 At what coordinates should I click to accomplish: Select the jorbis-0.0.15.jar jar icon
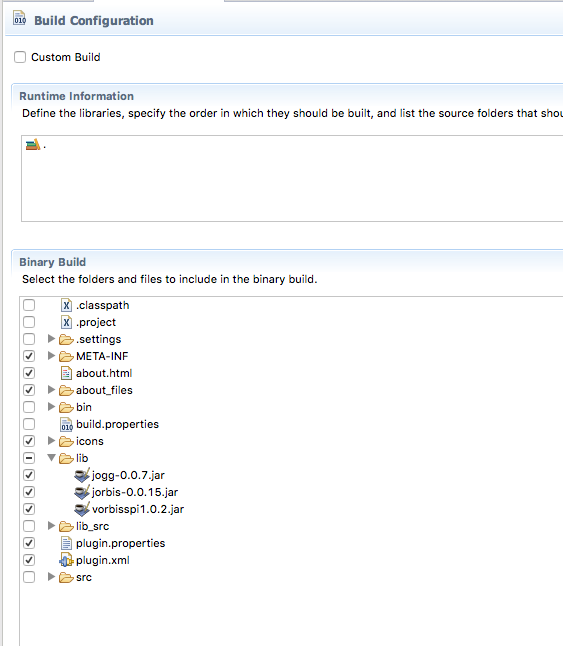[x=82, y=492]
